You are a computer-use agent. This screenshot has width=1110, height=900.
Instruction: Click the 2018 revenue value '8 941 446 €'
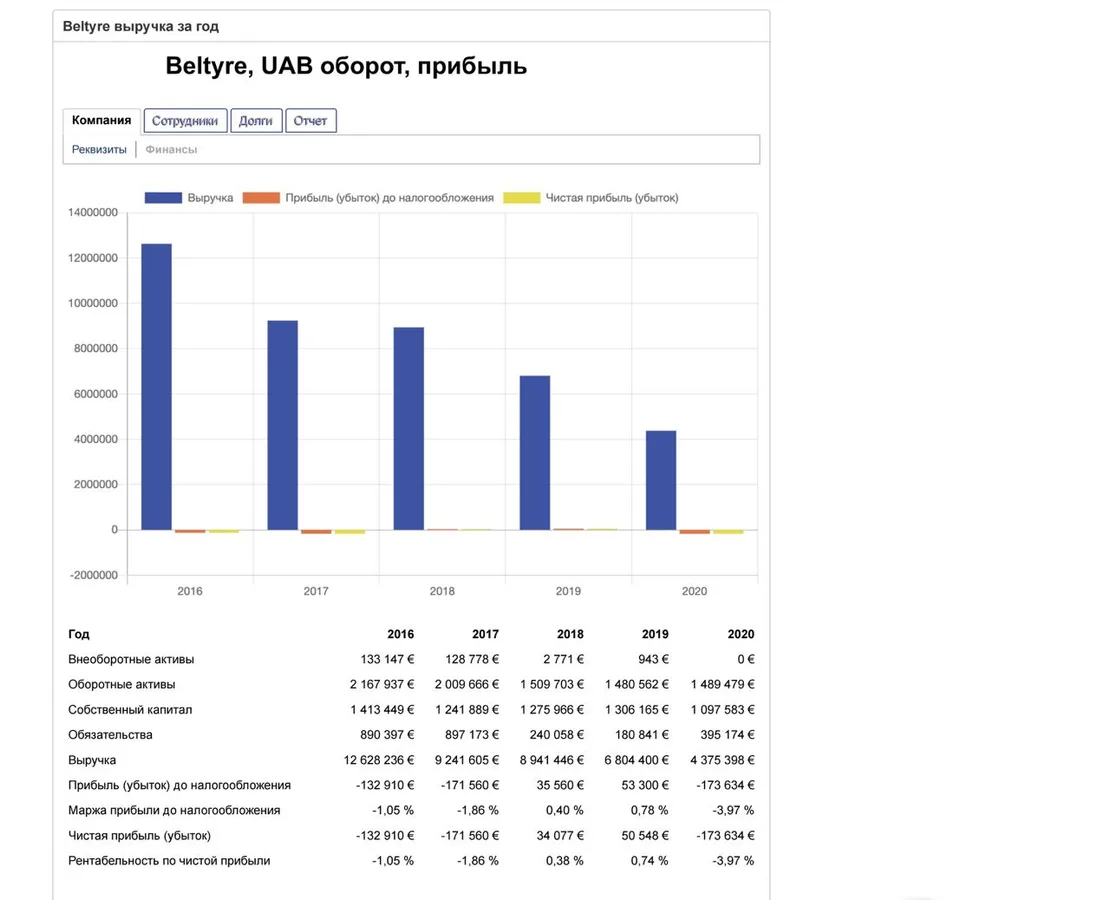click(x=552, y=760)
